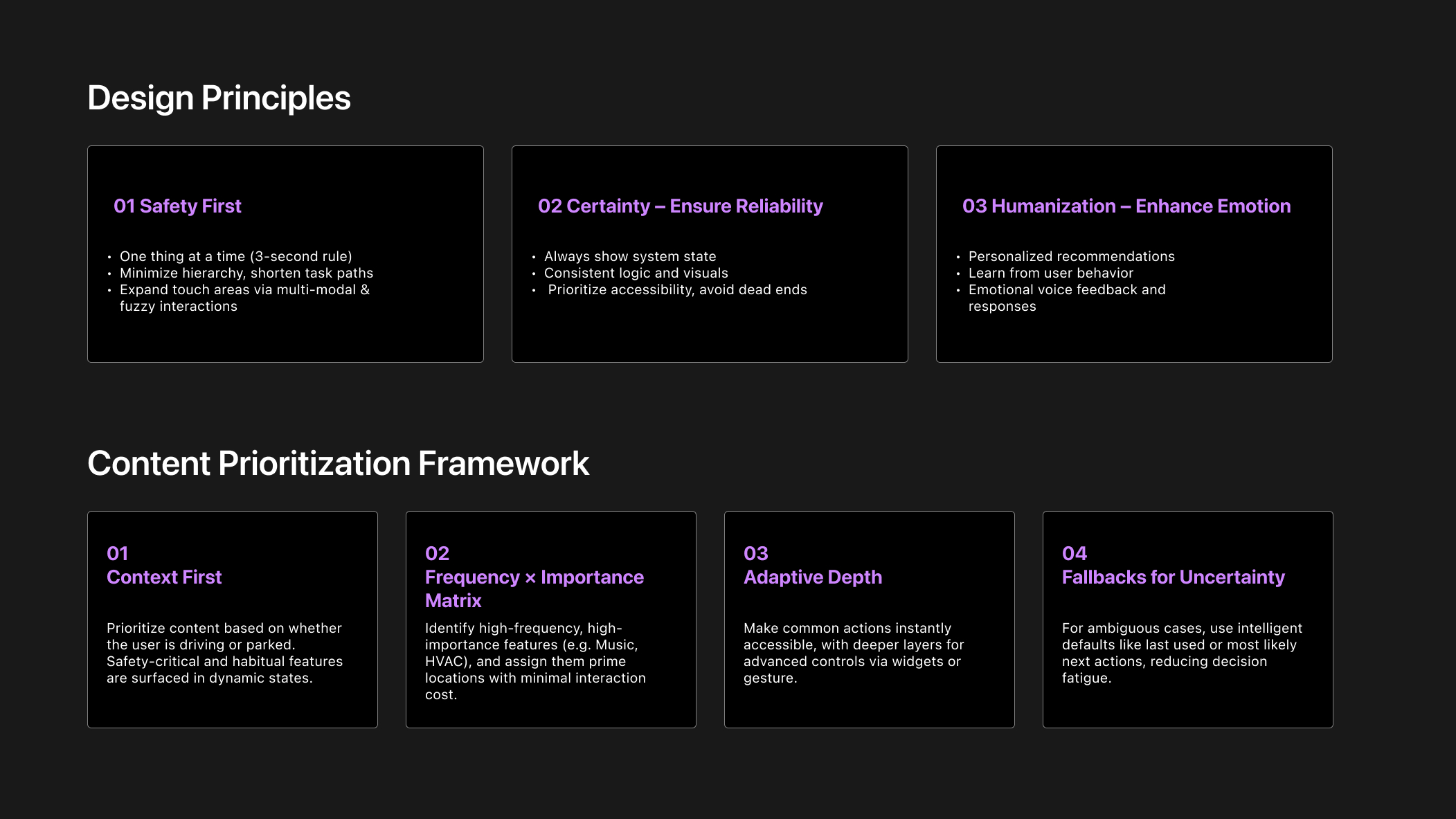Click the description inside Fallbacks for Uncertainty
Viewport: 1456px width, 819px height.
click(x=1181, y=653)
